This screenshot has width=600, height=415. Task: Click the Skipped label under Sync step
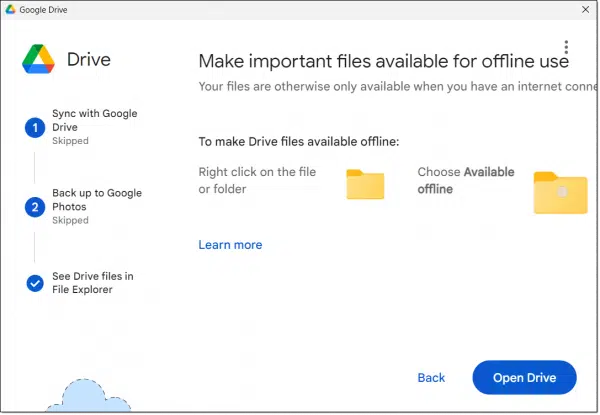(x=70, y=141)
